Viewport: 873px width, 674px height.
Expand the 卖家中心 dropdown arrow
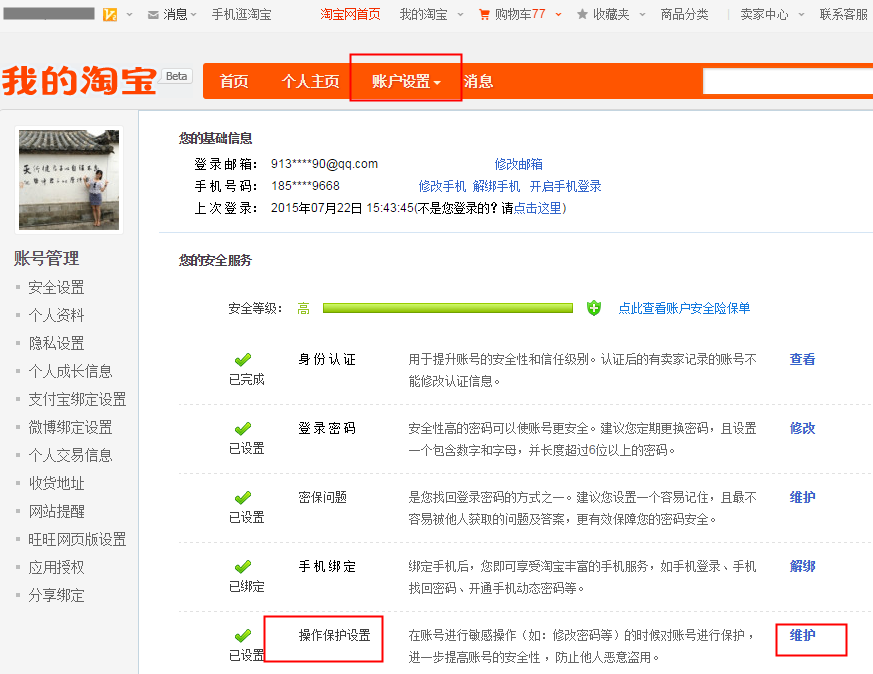[801, 15]
